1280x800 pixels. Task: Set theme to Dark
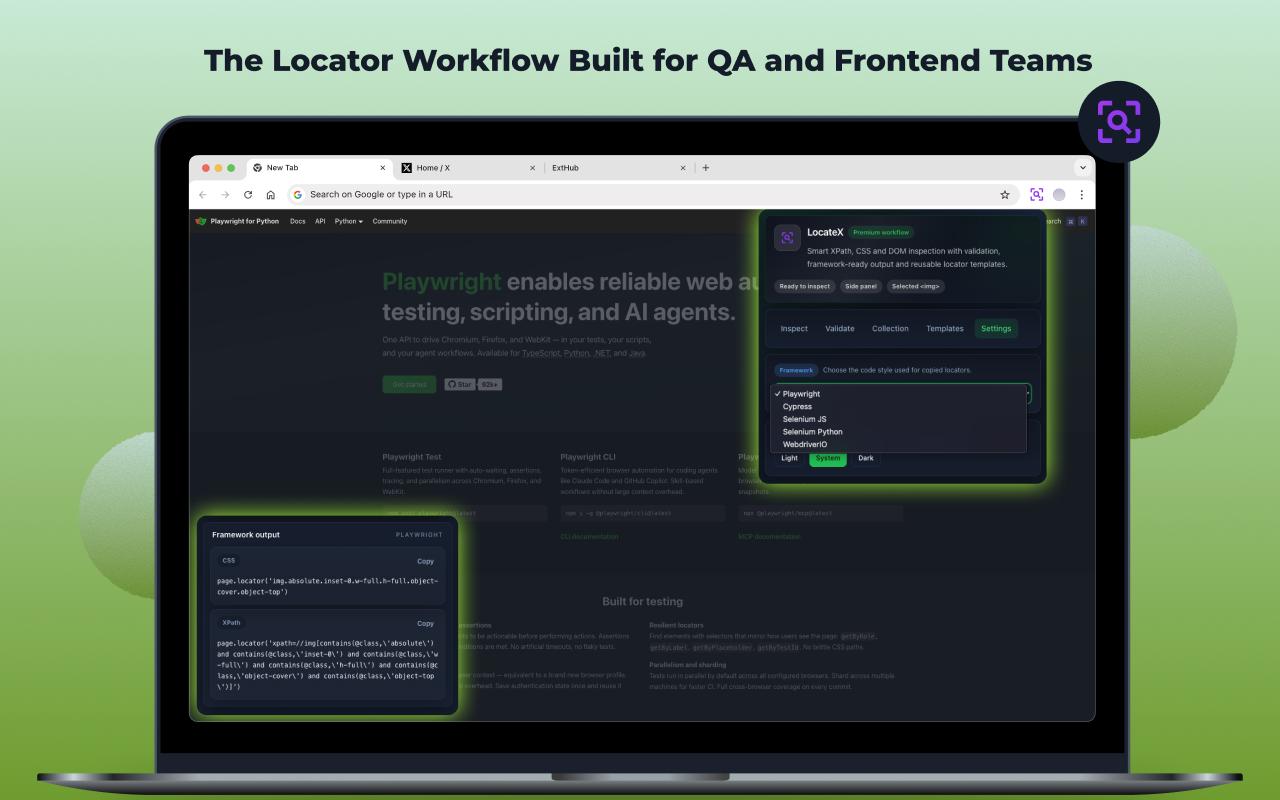point(866,458)
